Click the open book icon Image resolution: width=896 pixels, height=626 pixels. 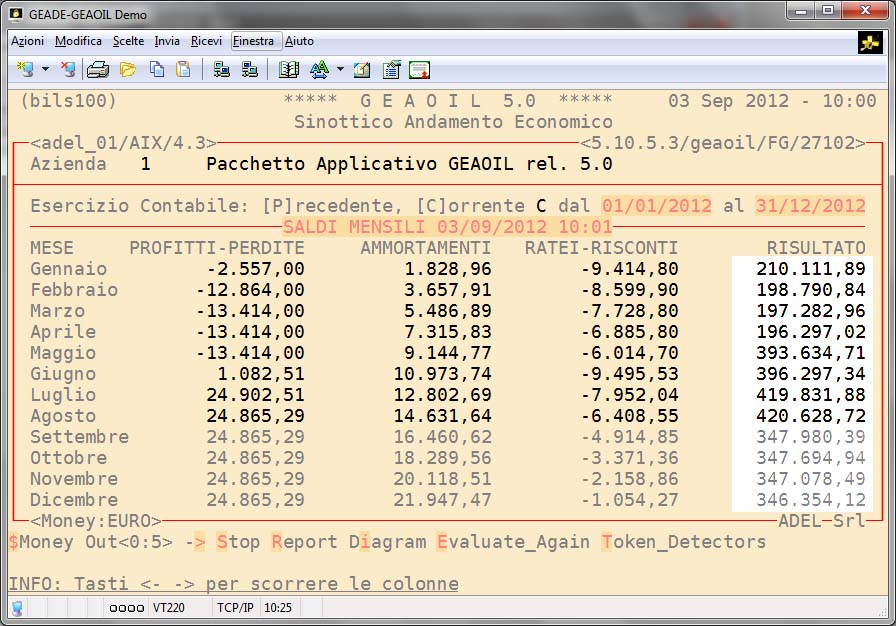(x=289, y=70)
